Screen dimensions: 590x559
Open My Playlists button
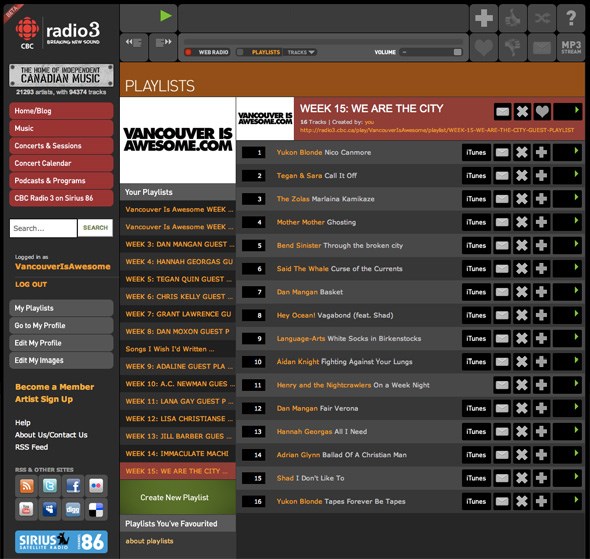61,308
